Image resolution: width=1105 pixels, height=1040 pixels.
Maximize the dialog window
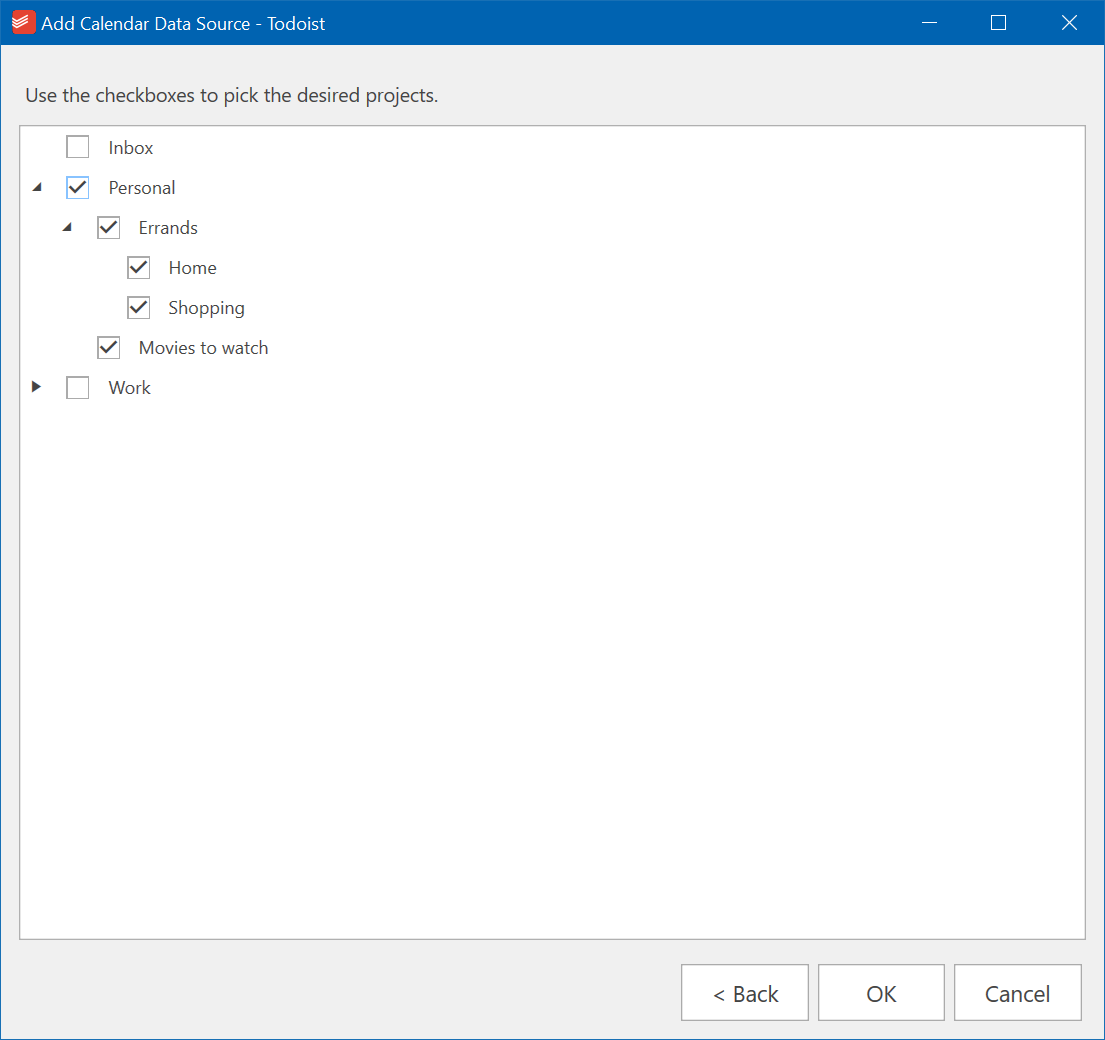point(999,23)
